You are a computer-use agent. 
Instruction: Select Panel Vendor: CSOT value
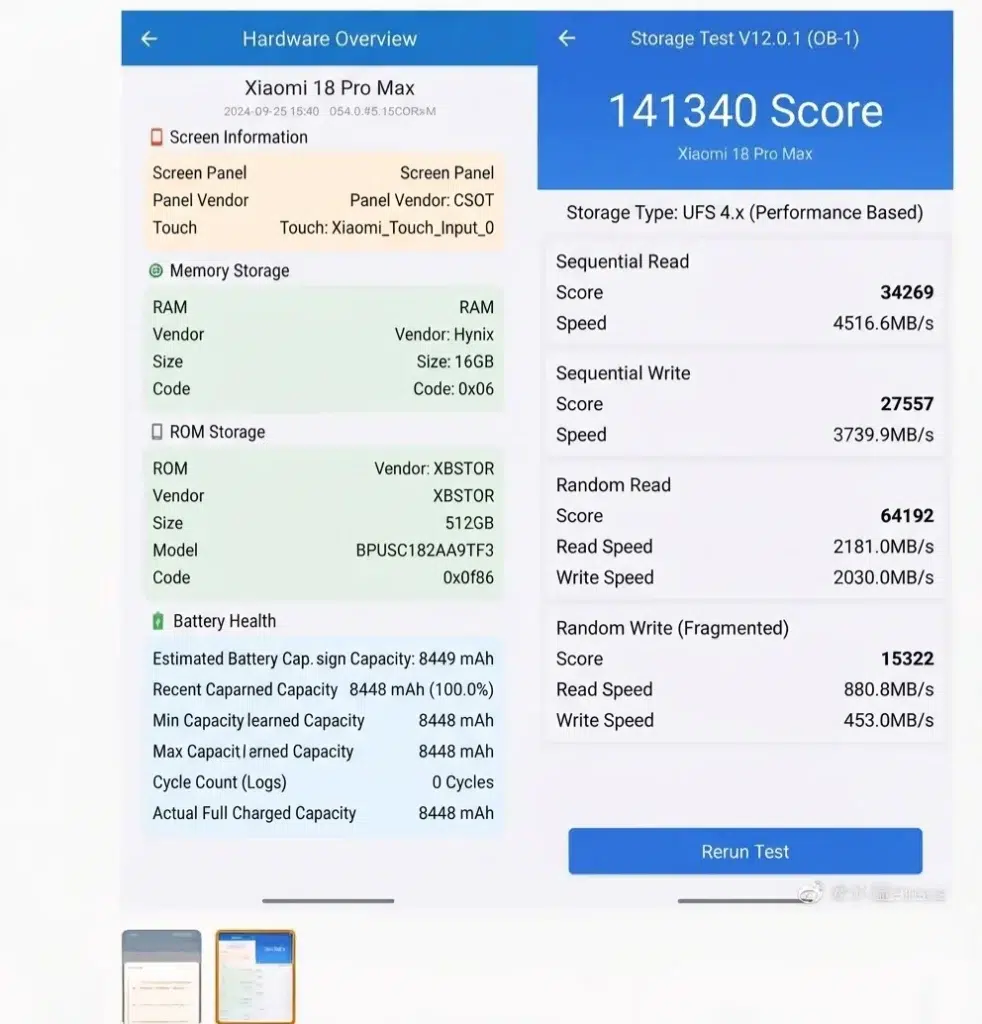point(422,200)
